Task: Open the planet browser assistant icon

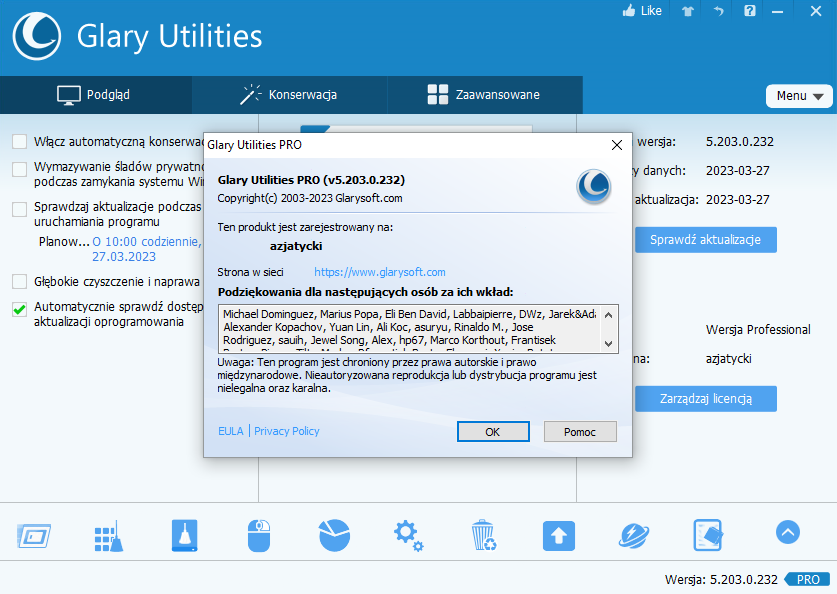Action: click(634, 536)
